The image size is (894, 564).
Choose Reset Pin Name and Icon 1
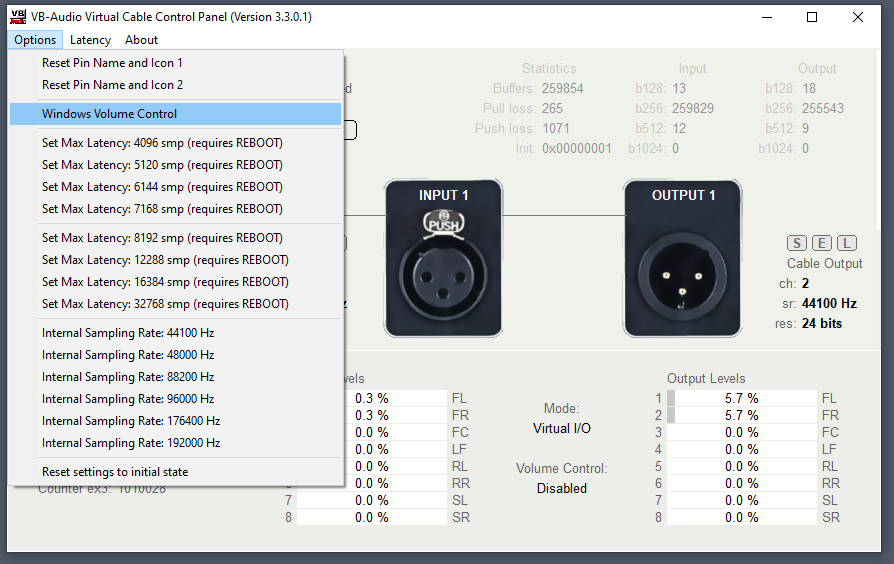coord(176,63)
